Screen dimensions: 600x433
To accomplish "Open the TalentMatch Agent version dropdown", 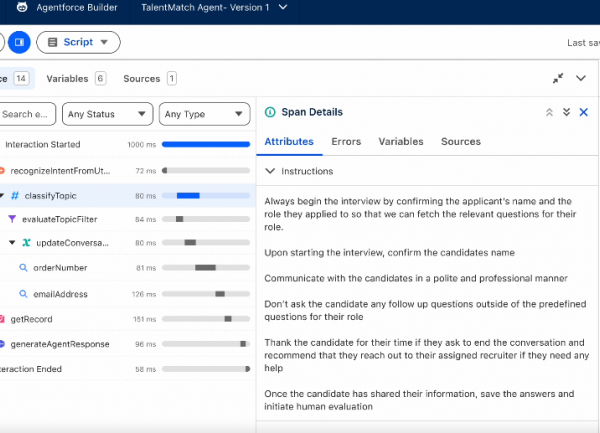I will point(283,8).
